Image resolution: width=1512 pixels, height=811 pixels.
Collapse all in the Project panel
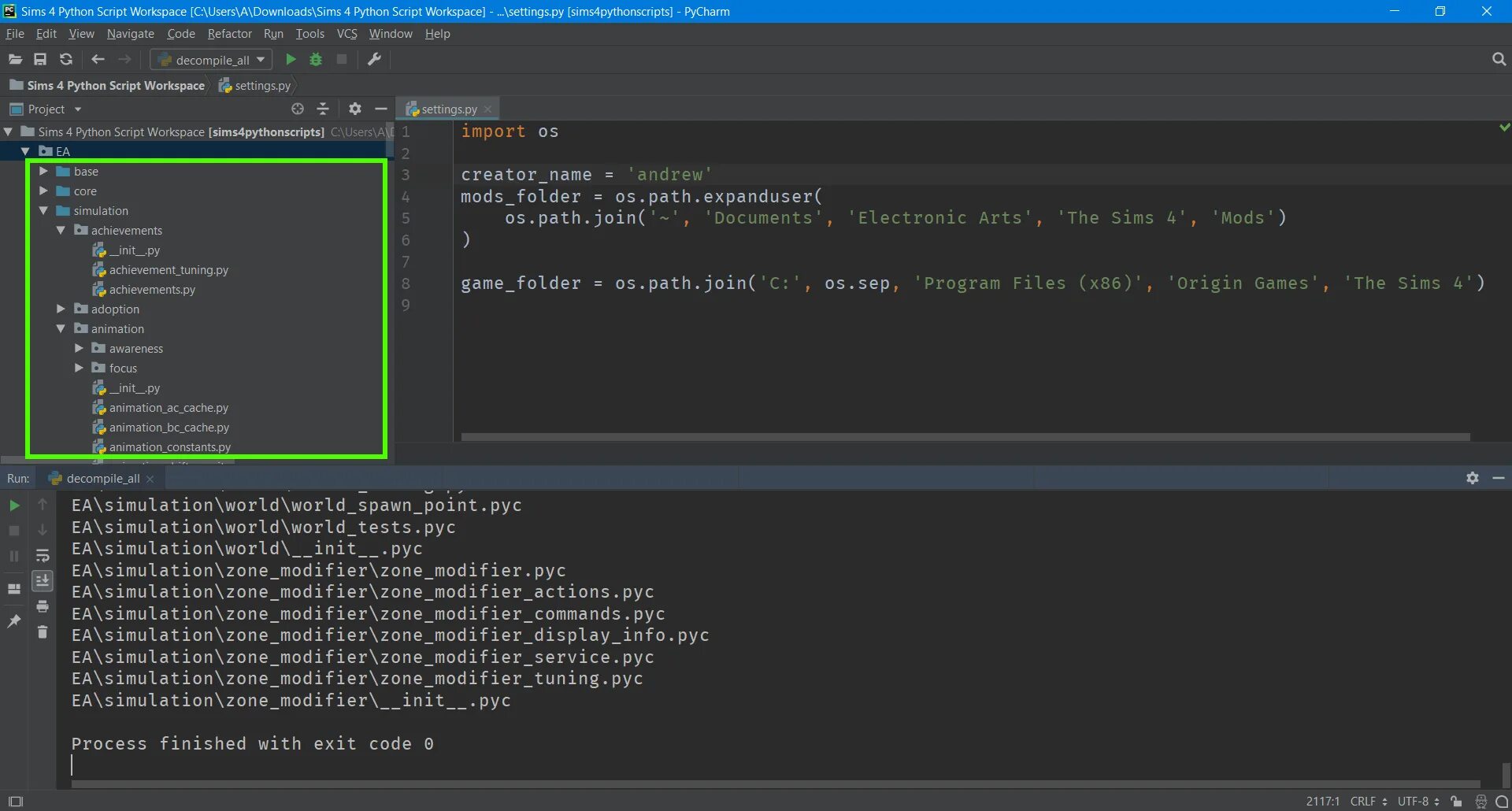click(x=323, y=109)
